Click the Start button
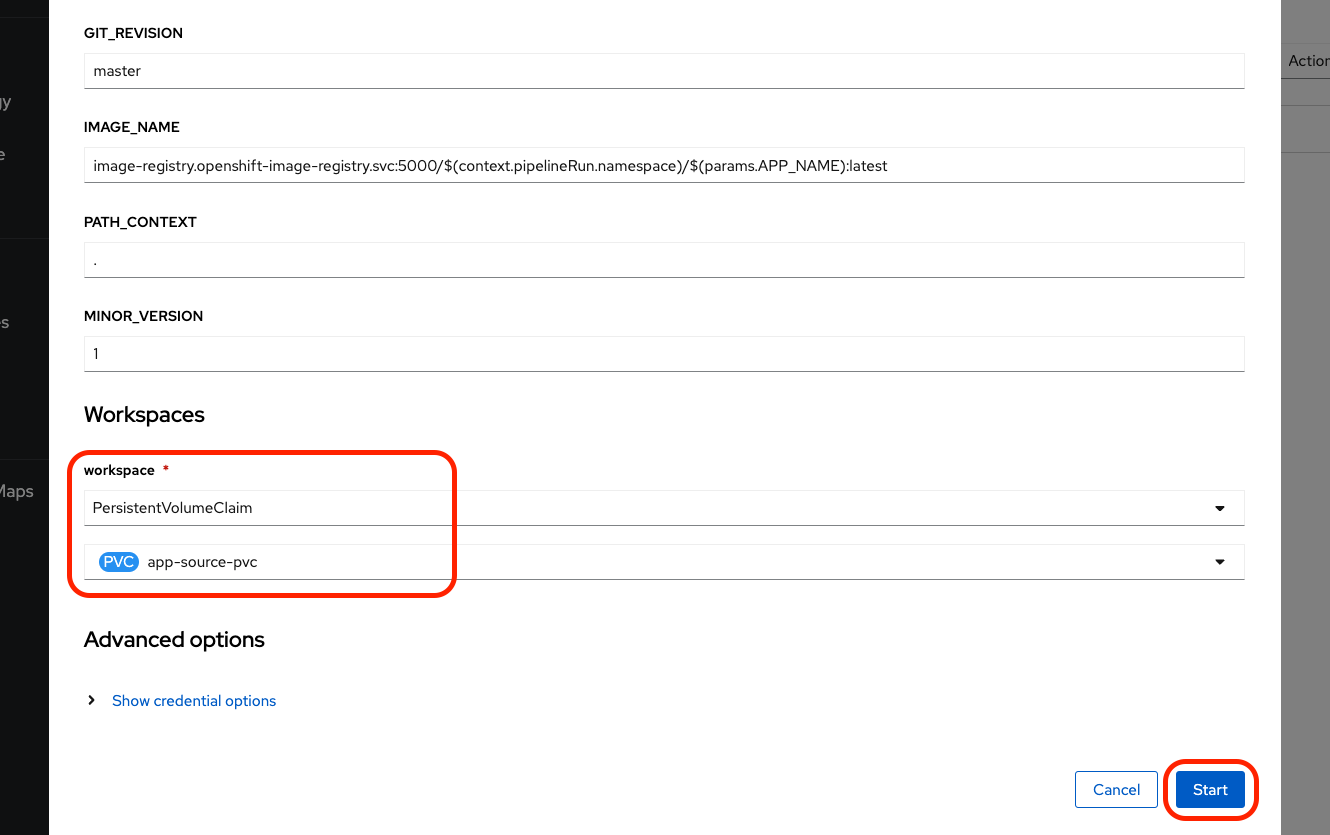The image size is (1330, 835). 1210,790
